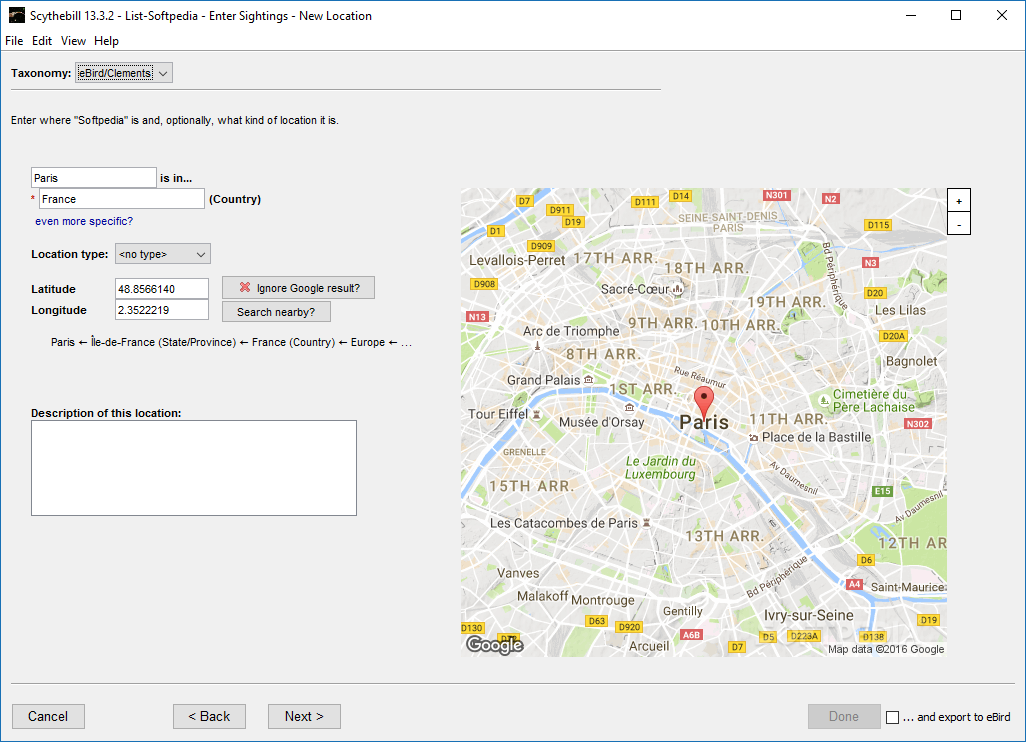The image size is (1026, 742).
Task: Click Sacré-Cœur label on the map
Action: 635,289
